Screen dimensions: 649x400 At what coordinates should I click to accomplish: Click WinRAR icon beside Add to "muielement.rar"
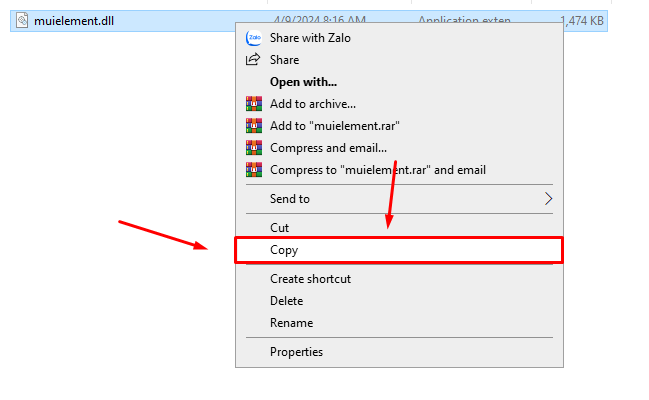253,126
